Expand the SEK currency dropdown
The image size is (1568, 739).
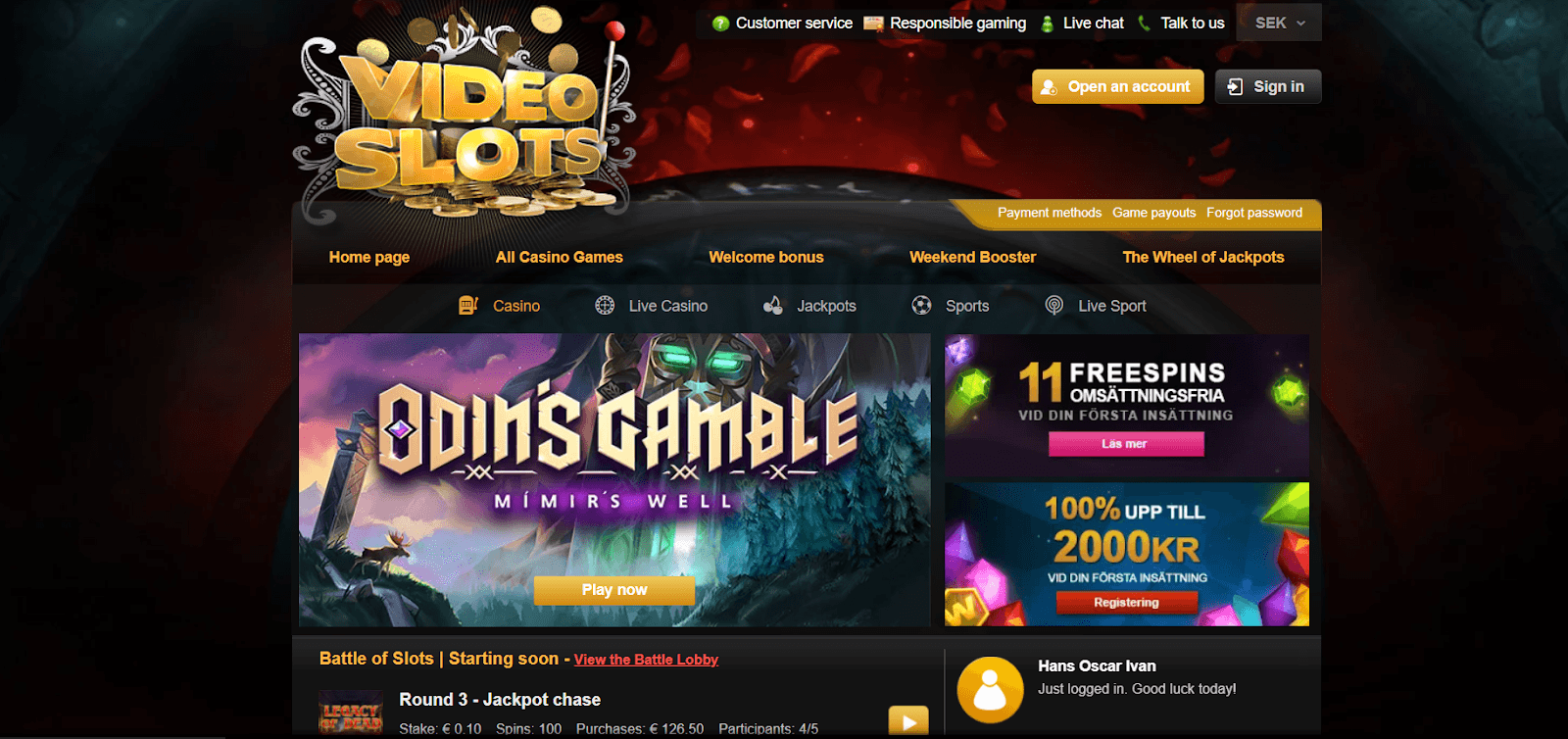1279,23
